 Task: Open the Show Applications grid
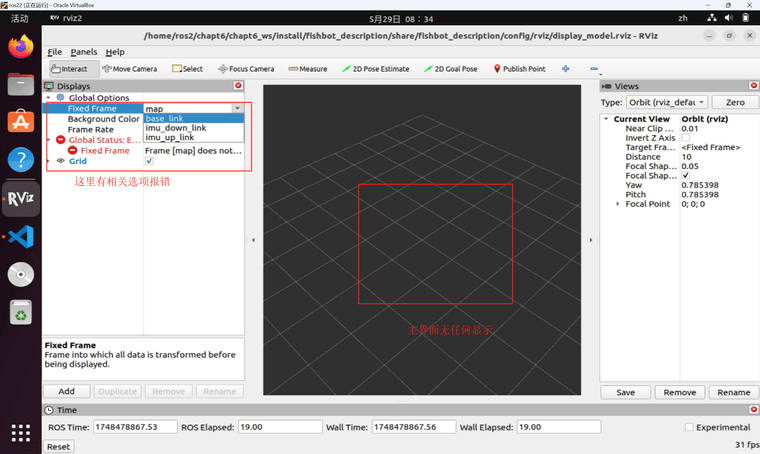[x=21, y=433]
